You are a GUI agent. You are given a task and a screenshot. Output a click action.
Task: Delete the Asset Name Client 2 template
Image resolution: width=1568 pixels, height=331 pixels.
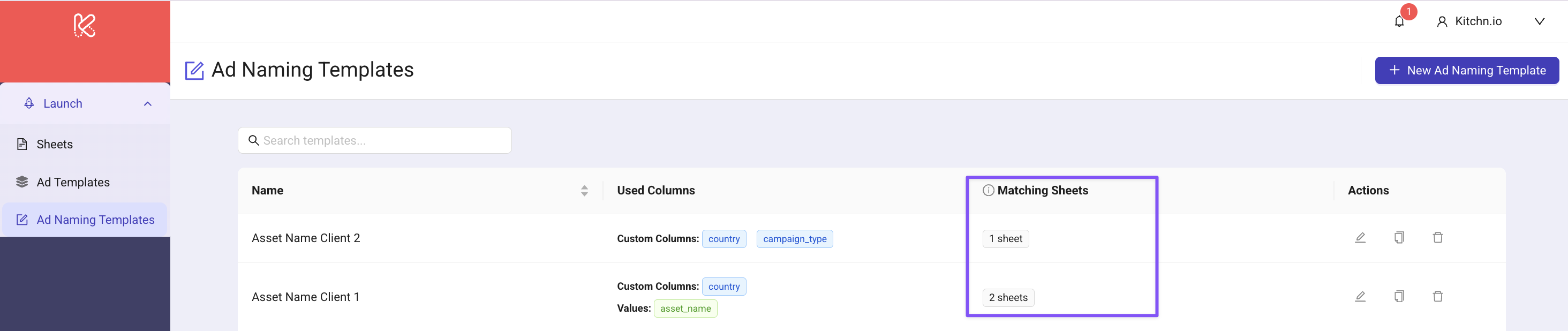click(1438, 237)
